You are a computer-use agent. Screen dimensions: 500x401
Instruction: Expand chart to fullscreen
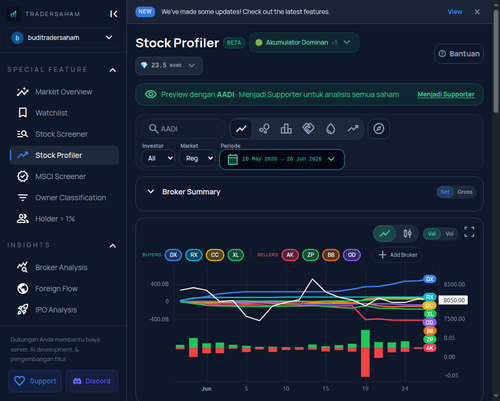[x=469, y=232]
